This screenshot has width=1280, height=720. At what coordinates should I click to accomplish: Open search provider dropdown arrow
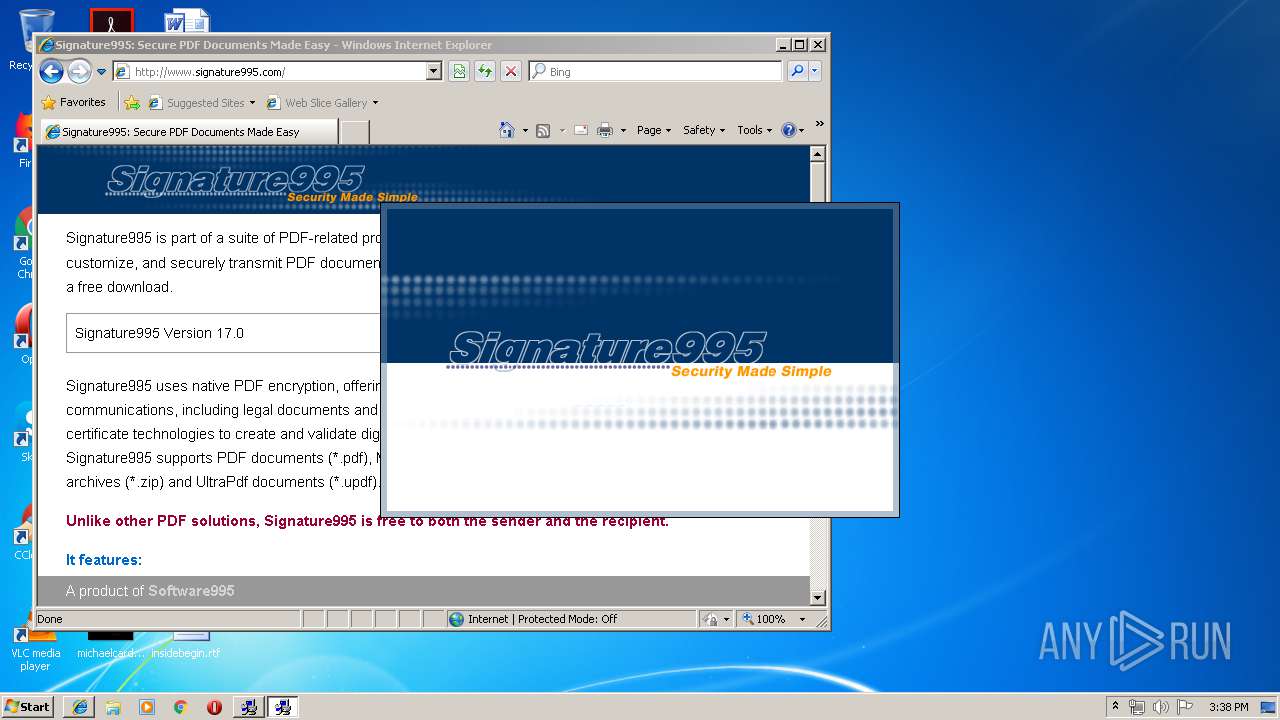coord(815,71)
